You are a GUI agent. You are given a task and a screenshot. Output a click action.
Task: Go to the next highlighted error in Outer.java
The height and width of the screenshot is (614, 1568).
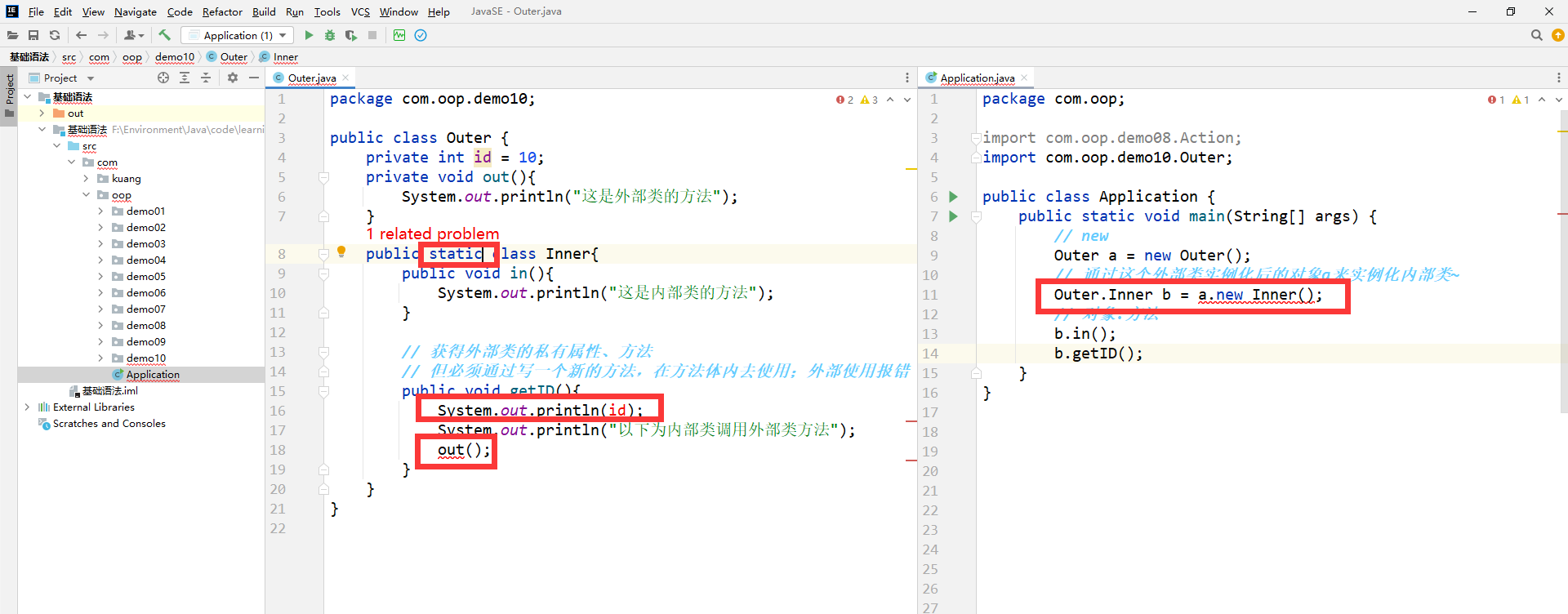[907, 100]
